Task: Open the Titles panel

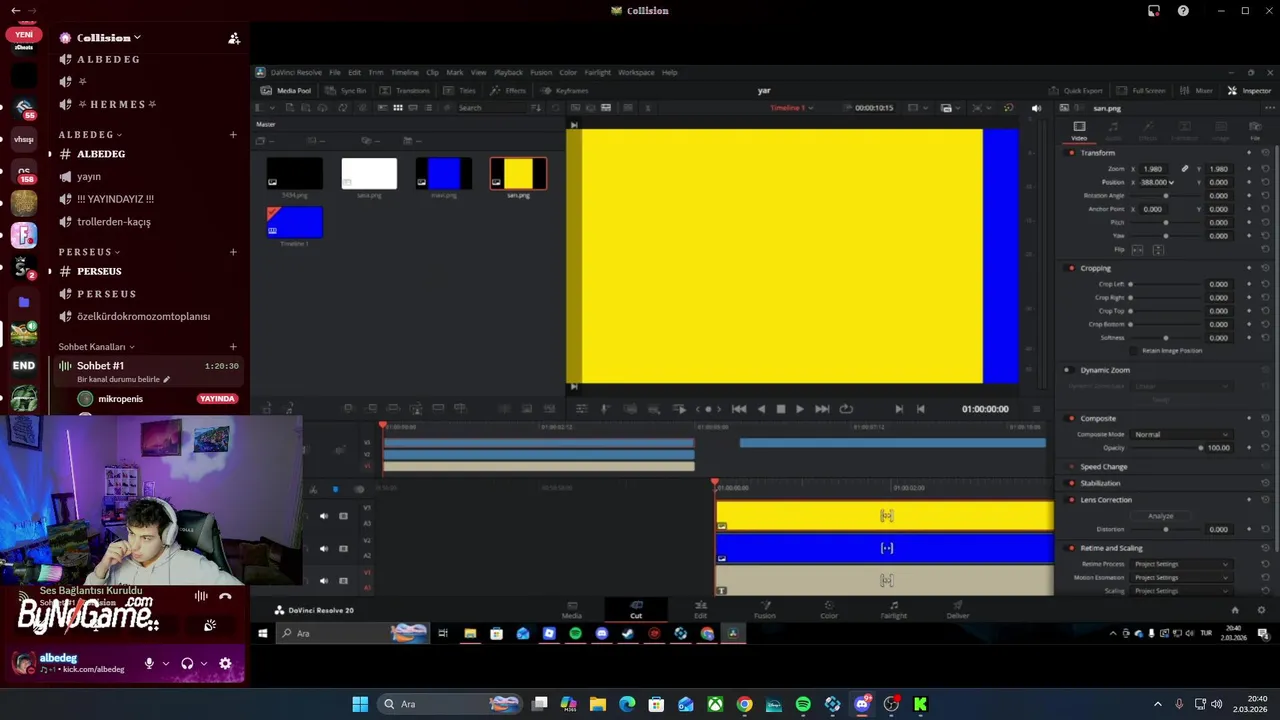Action: (x=461, y=90)
